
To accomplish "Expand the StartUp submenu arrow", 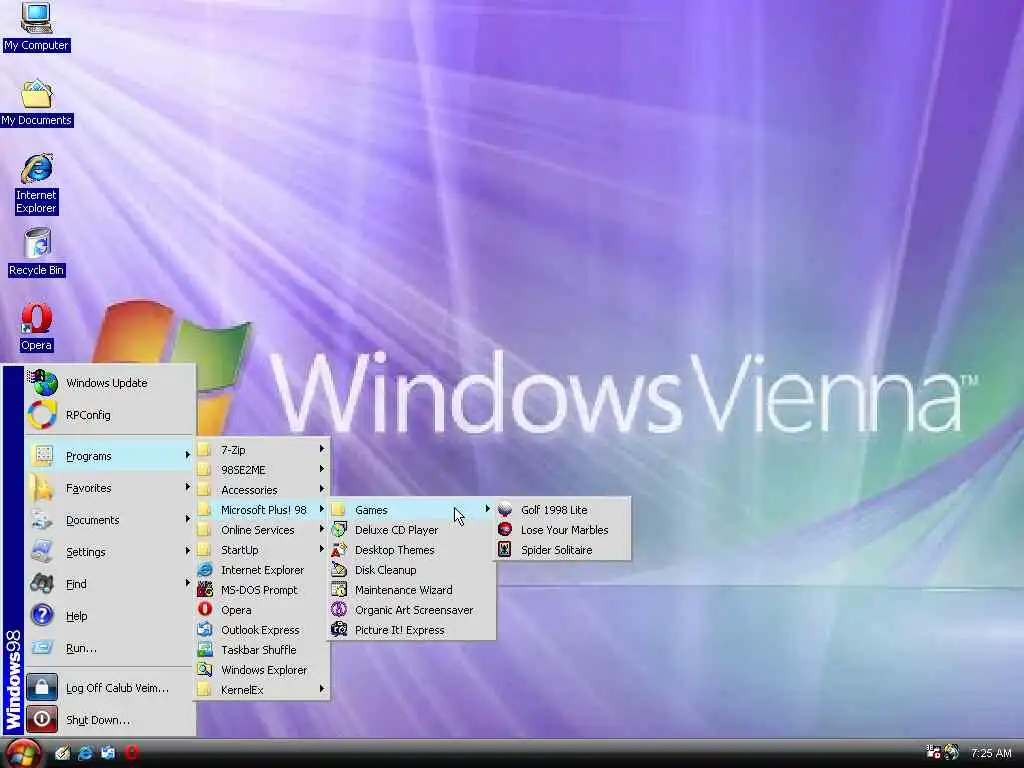I will pos(321,549).
